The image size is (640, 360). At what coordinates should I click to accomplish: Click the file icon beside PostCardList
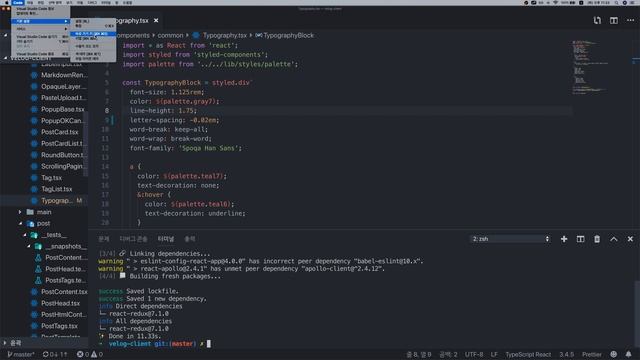click(x=34, y=144)
